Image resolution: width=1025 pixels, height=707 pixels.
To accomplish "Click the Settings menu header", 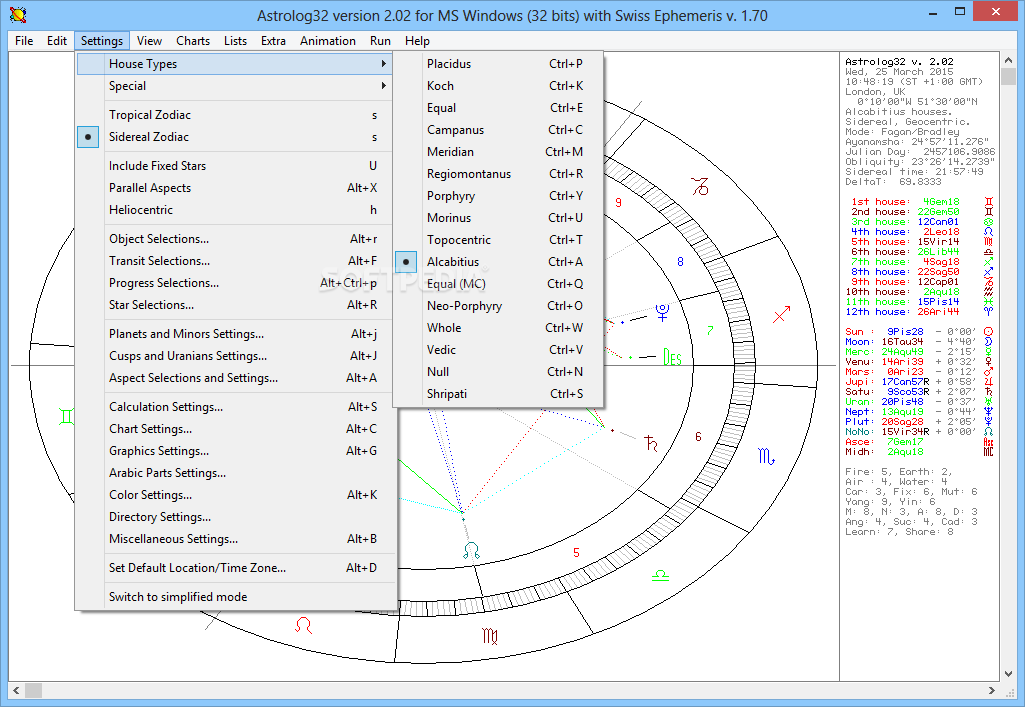I will (102, 41).
